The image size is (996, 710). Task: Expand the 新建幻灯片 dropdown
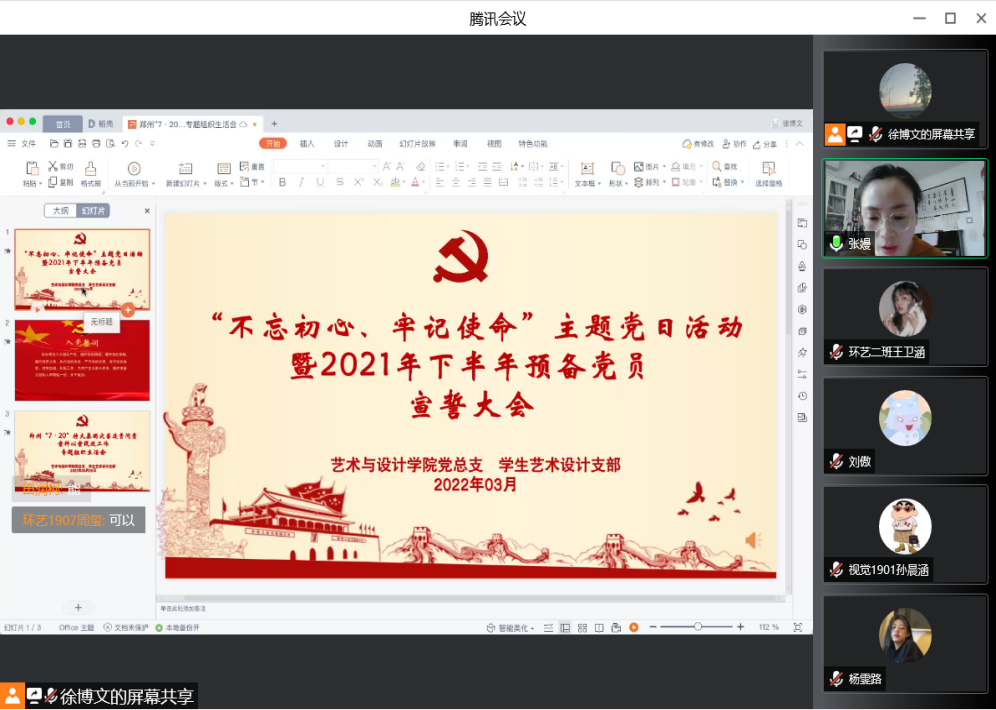click(205, 184)
